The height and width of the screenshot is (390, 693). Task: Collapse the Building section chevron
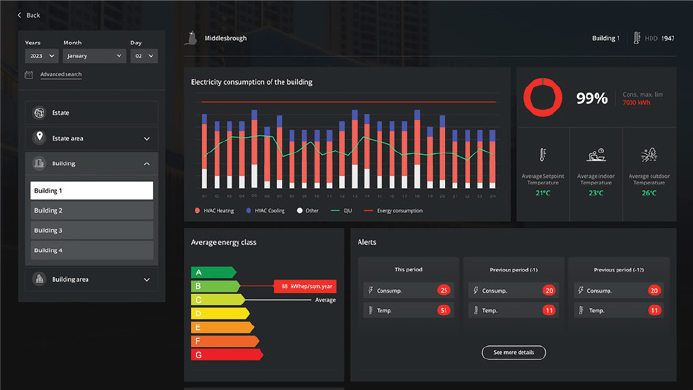(147, 164)
